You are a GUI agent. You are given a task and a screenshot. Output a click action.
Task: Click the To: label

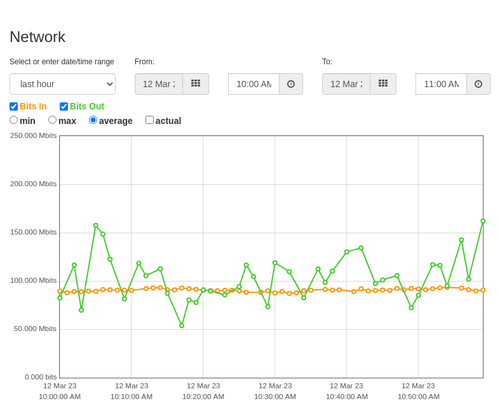tap(327, 62)
